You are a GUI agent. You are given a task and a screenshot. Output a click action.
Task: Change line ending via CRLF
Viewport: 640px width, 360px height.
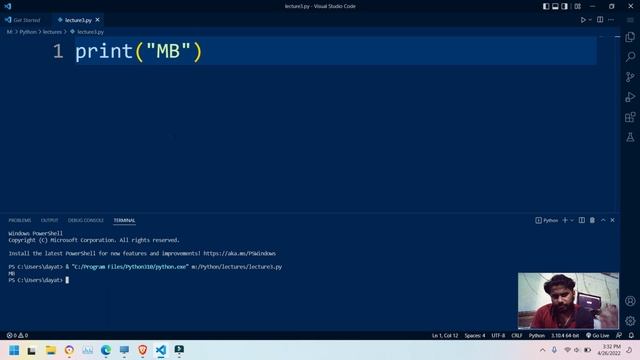coord(517,336)
